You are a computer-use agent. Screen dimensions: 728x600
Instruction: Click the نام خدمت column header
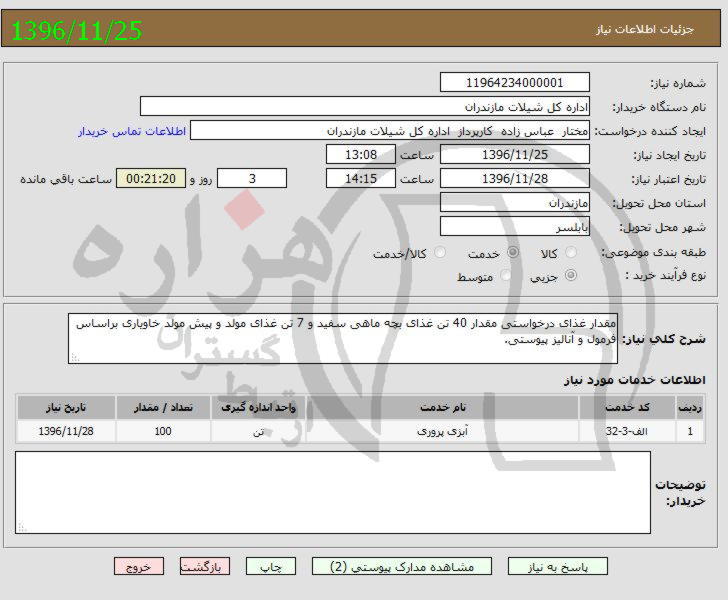tap(442, 408)
